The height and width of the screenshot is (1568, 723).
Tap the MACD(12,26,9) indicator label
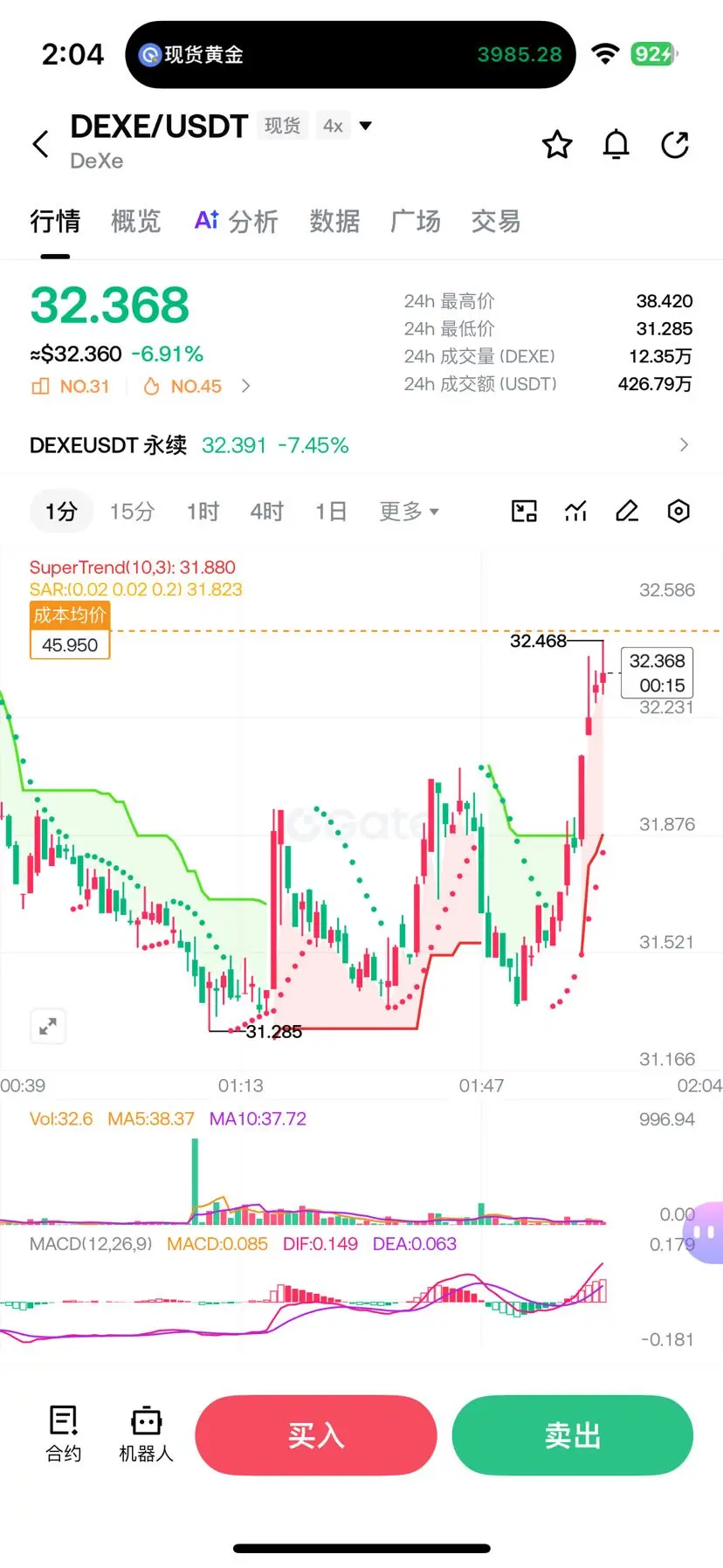(x=91, y=1244)
